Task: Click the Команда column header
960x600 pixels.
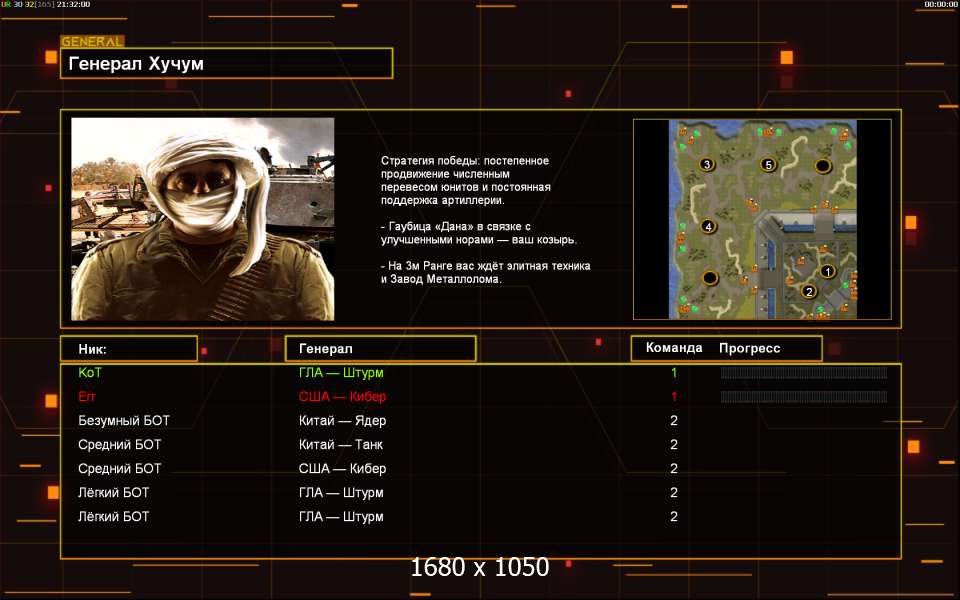Action: 673,348
